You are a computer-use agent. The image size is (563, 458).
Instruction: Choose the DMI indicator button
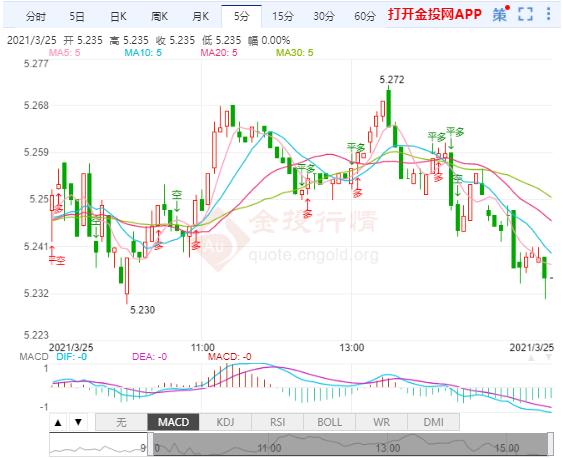(433, 422)
